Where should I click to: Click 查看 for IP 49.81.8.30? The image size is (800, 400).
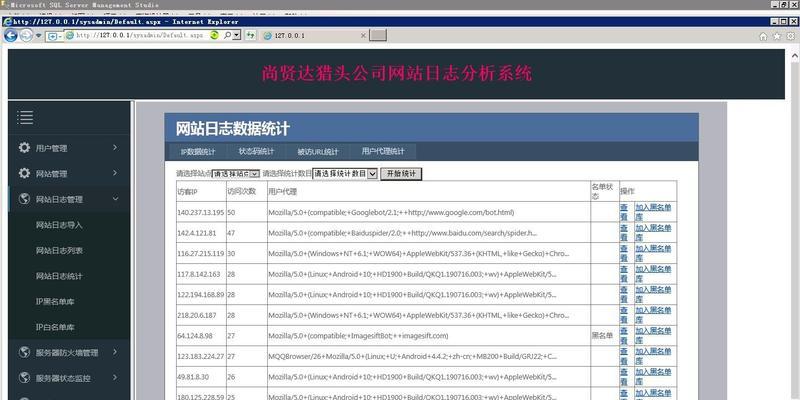[x=623, y=377]
